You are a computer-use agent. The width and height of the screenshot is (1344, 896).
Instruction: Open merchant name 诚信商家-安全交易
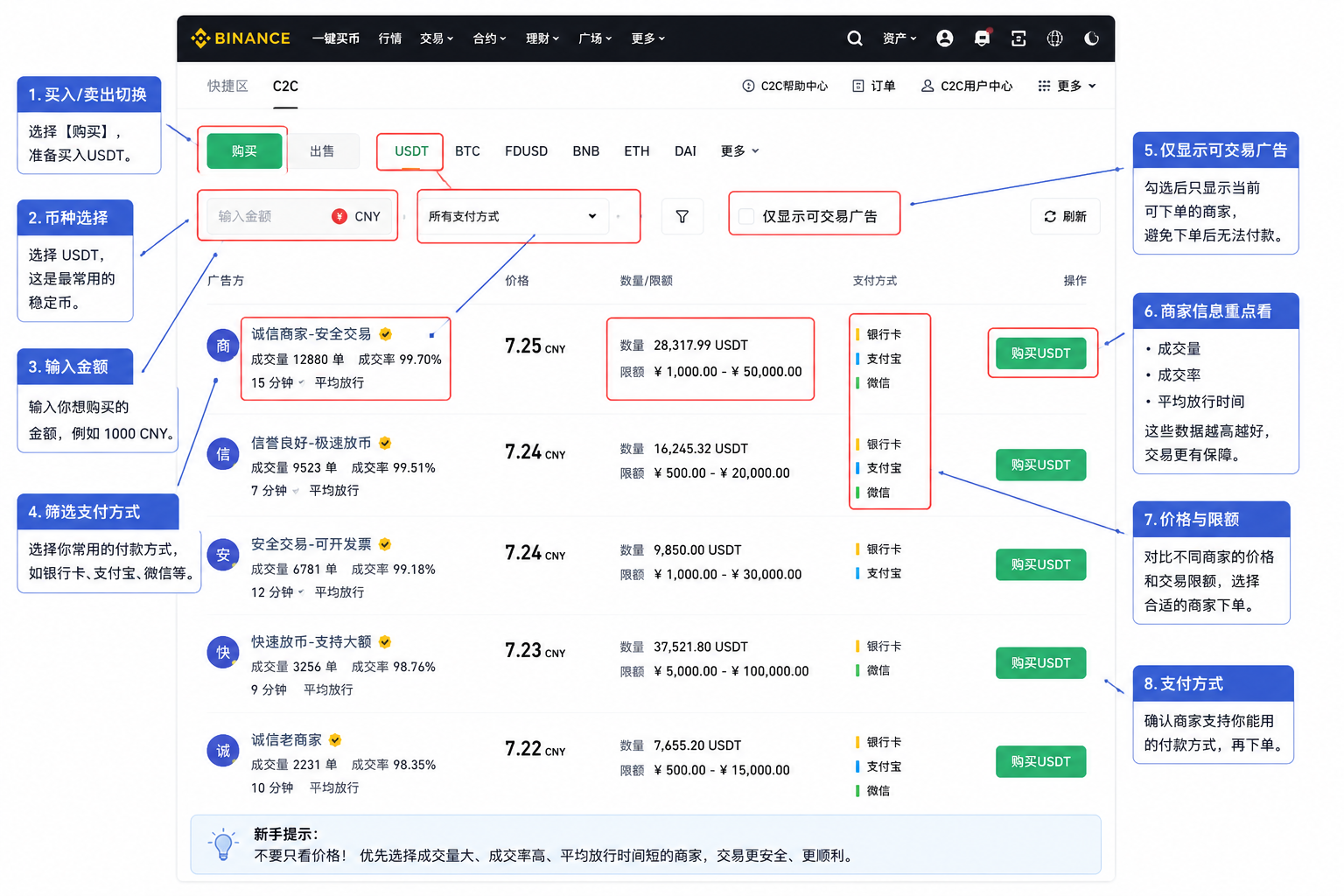[x=311, y=334]
